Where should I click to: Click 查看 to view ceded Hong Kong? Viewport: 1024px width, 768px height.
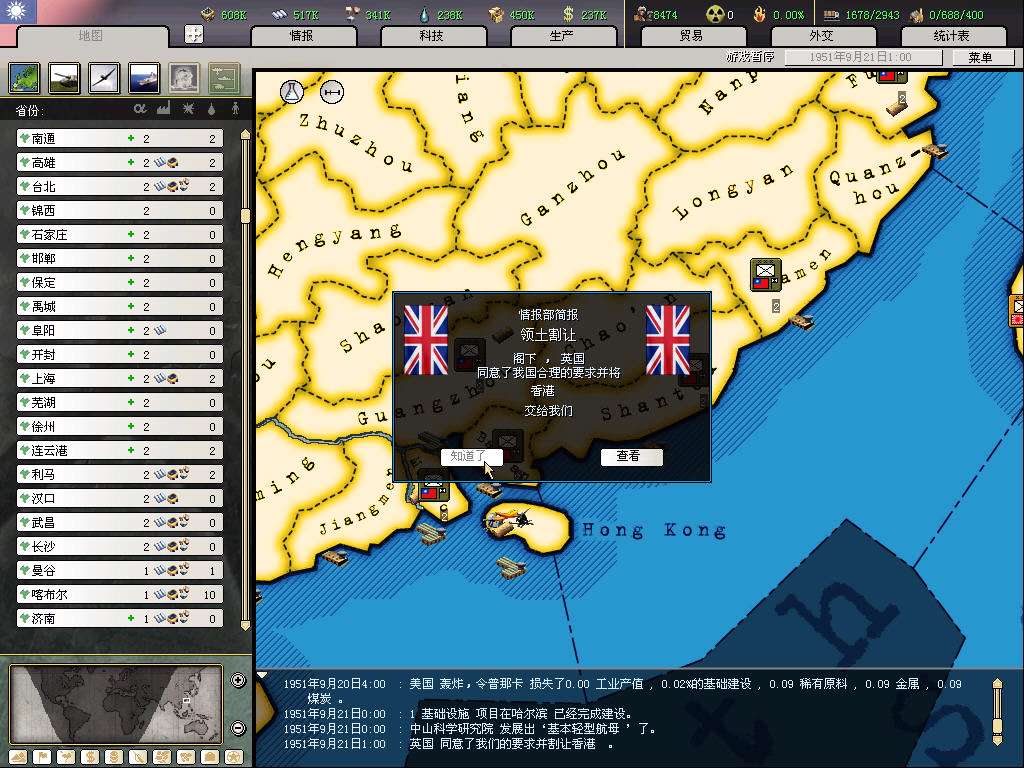630,456
